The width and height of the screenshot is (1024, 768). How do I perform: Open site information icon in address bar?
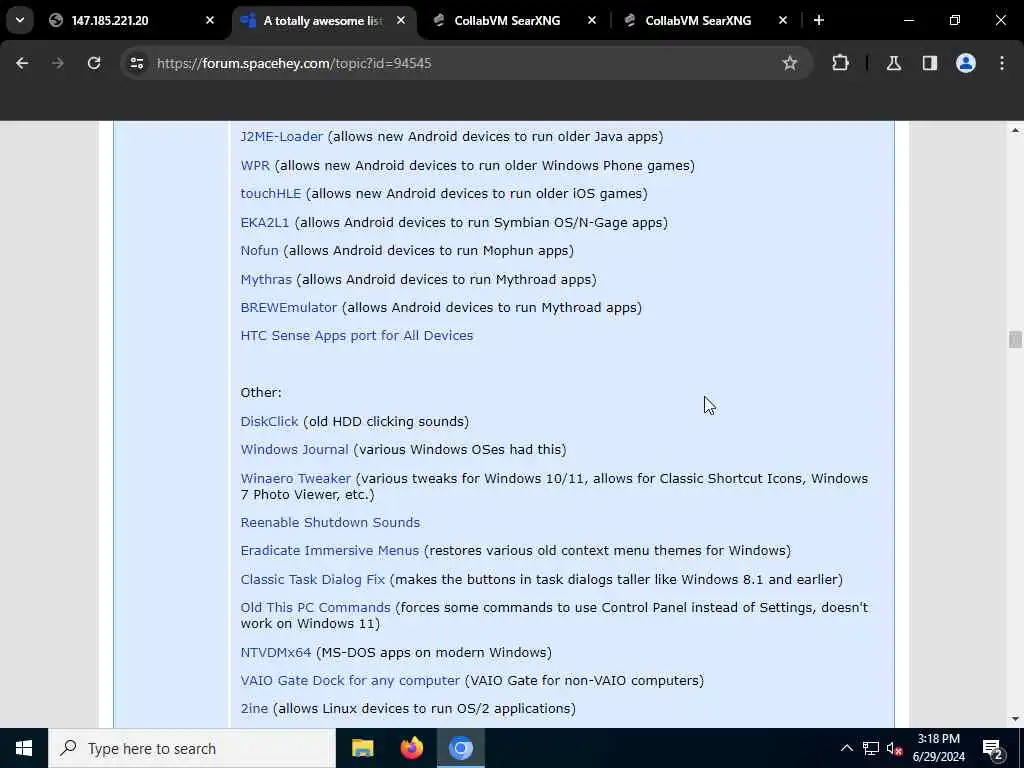[136, 63]
